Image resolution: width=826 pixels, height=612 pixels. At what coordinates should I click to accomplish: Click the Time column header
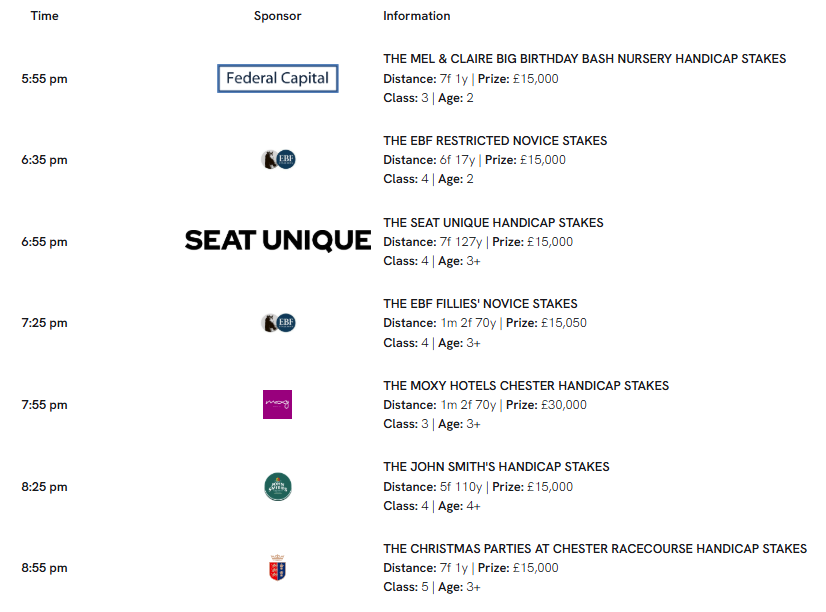coord(44,16)
